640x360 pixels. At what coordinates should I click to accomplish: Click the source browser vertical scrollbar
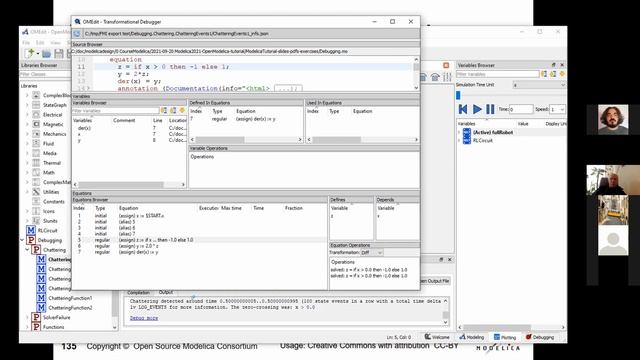[x=416, y=74]
